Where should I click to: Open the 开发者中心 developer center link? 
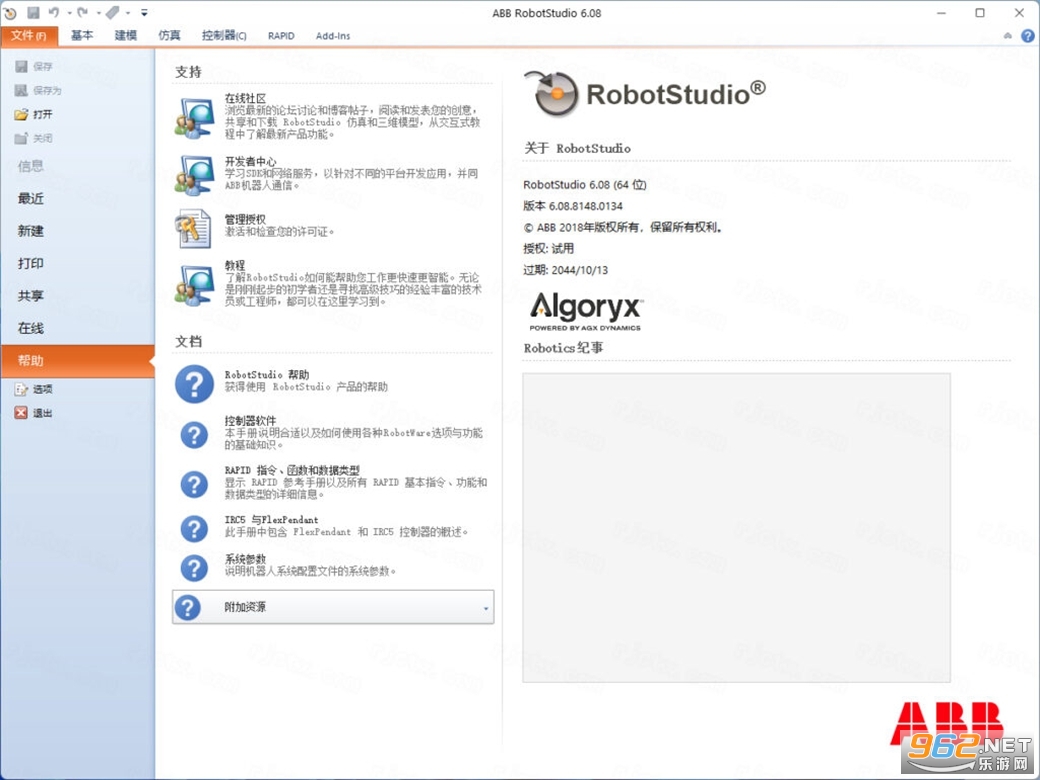point(251,161)
